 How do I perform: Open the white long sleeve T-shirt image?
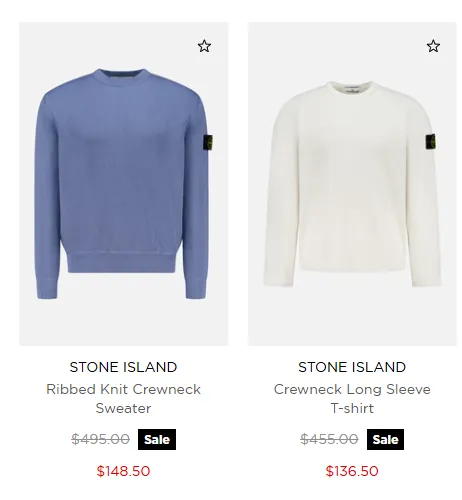click(x=352, y=184)
